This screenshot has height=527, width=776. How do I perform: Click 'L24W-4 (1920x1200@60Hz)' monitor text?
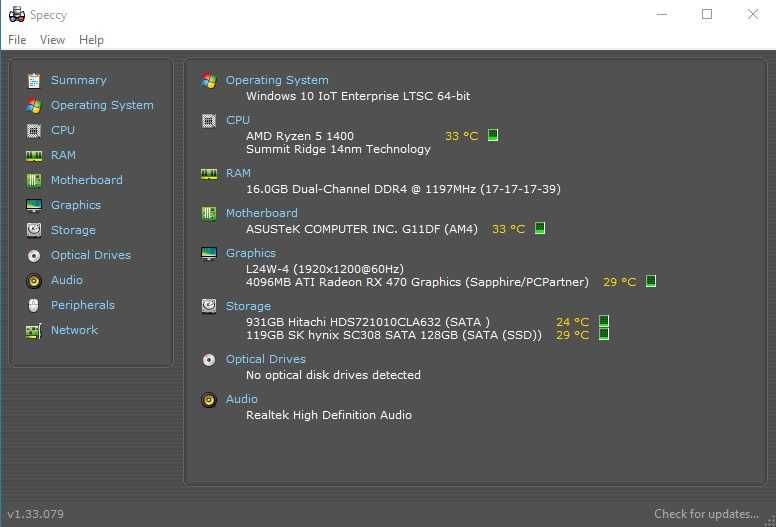[x=325, y=269]
